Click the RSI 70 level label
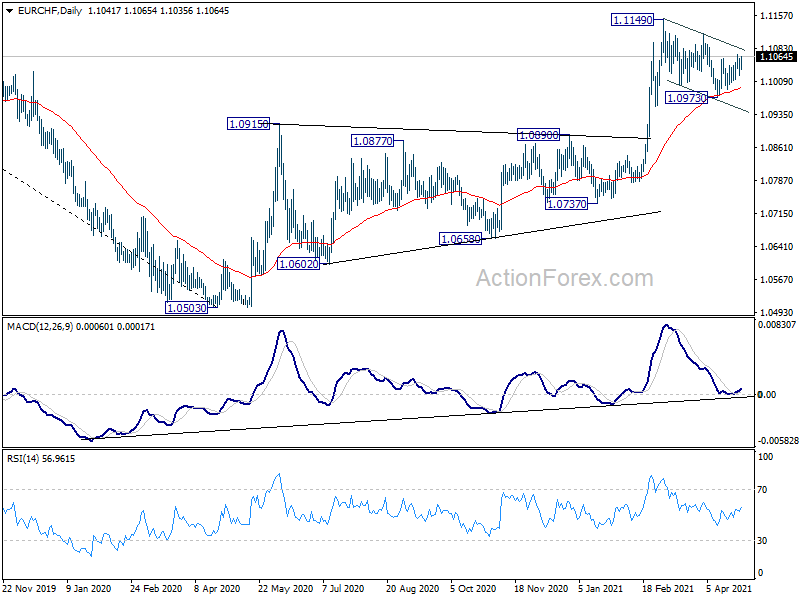The image size is (800, 600). coord(762,489)
